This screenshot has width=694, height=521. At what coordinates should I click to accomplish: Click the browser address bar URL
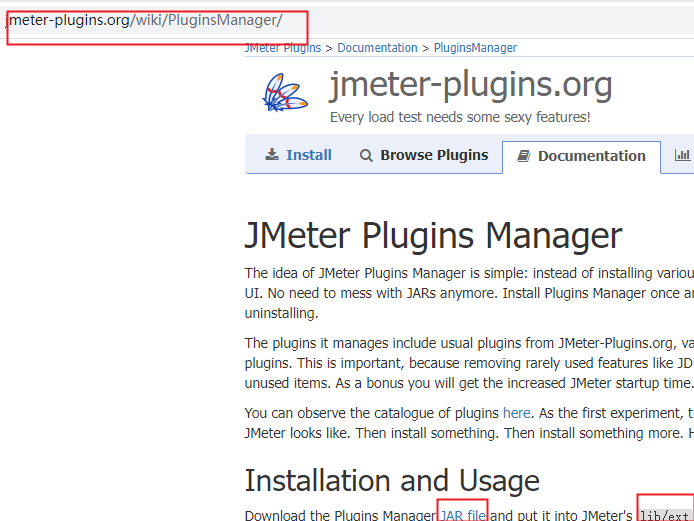coord(145,20)
